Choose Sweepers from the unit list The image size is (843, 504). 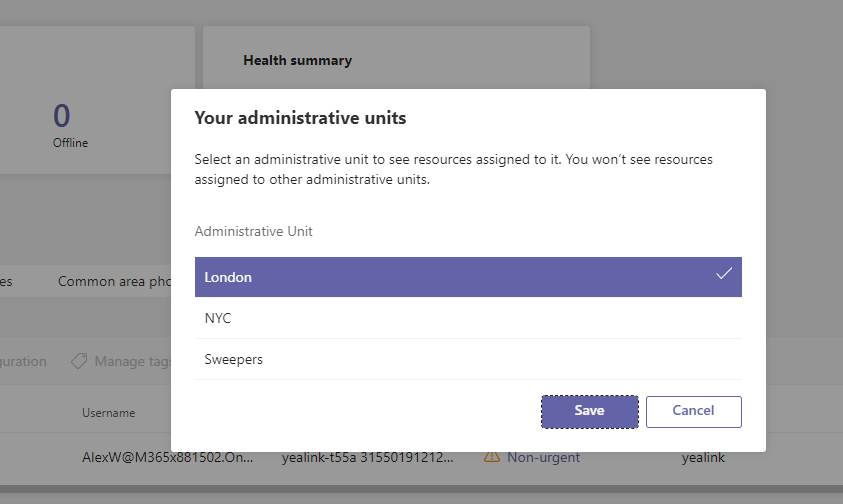(x=468, y=359)
